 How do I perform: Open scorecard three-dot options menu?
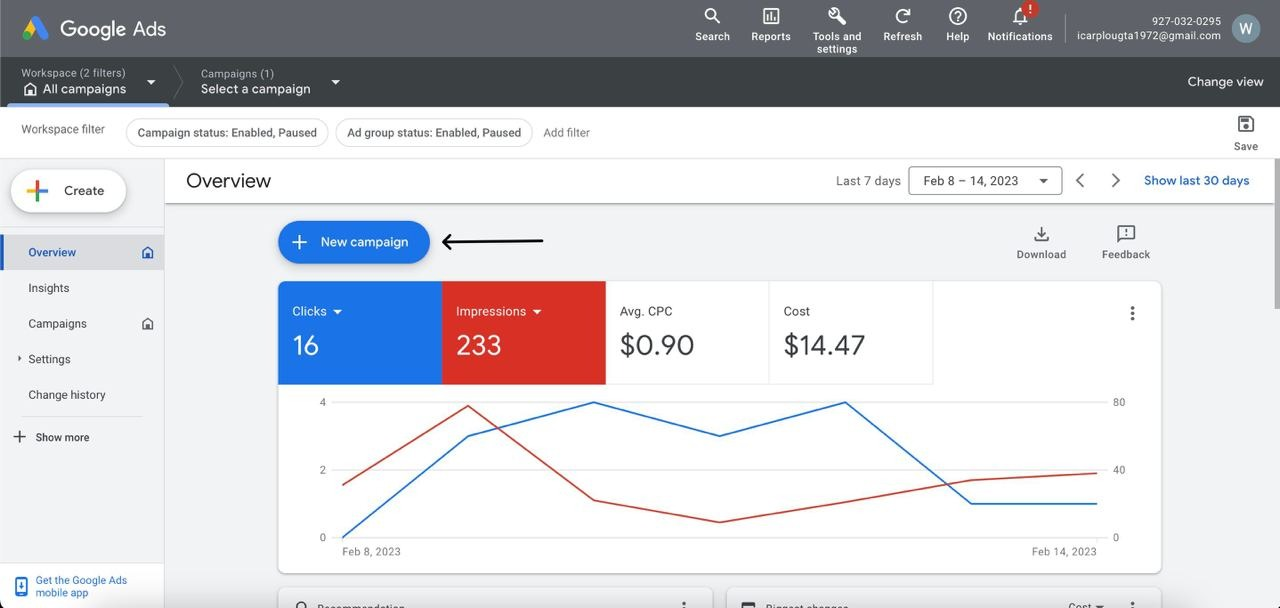point(1132,313)
